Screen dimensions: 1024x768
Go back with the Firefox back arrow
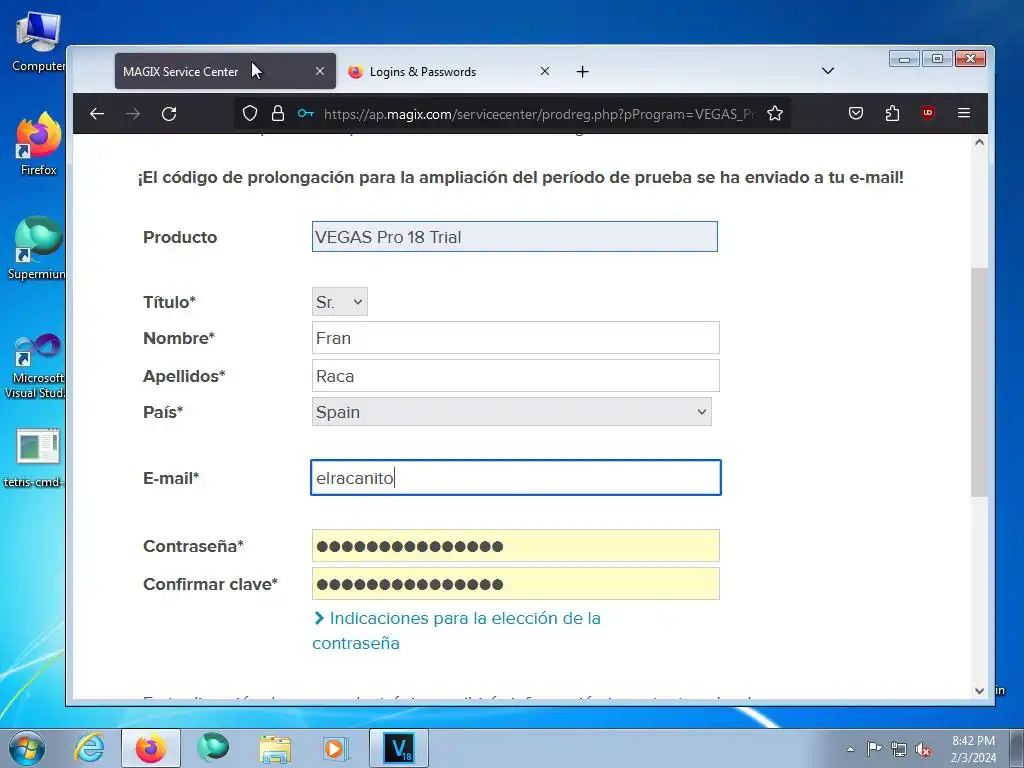[x=97, y=114]
